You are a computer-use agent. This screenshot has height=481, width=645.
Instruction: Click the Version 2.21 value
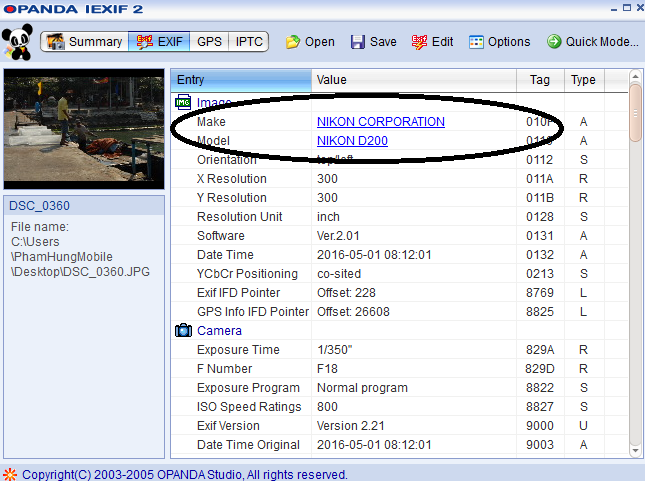350,425
